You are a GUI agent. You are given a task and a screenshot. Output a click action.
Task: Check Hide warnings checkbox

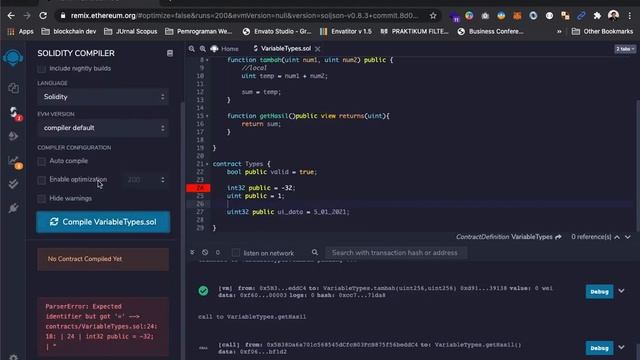41,199
